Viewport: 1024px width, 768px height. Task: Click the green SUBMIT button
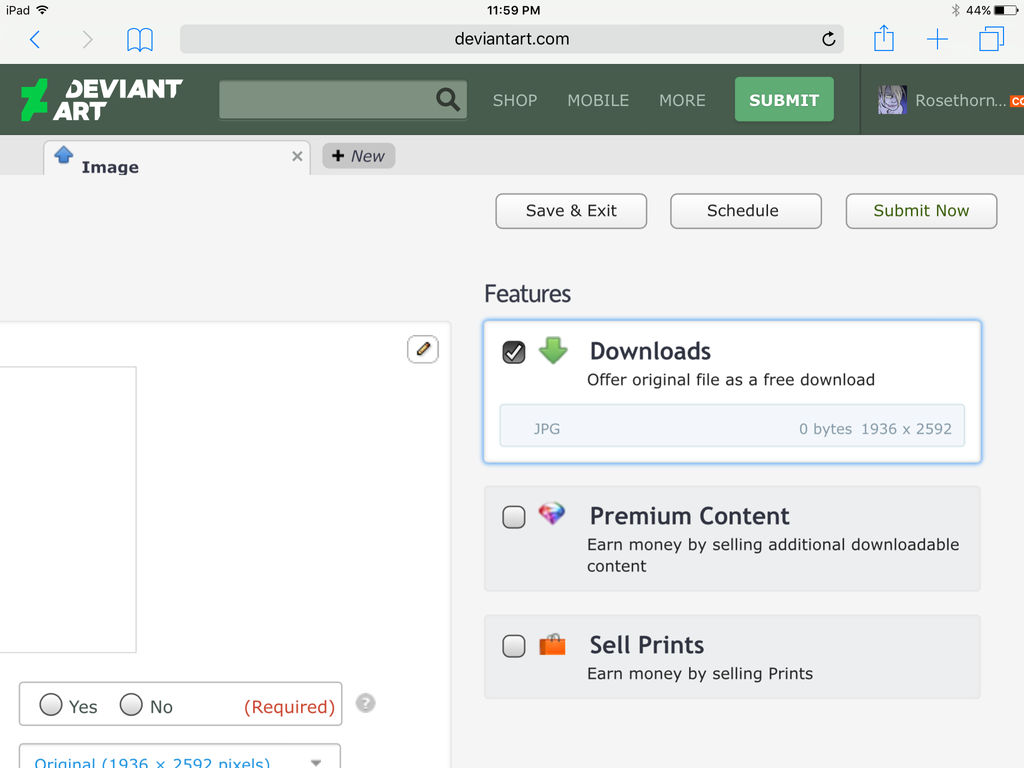pos(784,100)
